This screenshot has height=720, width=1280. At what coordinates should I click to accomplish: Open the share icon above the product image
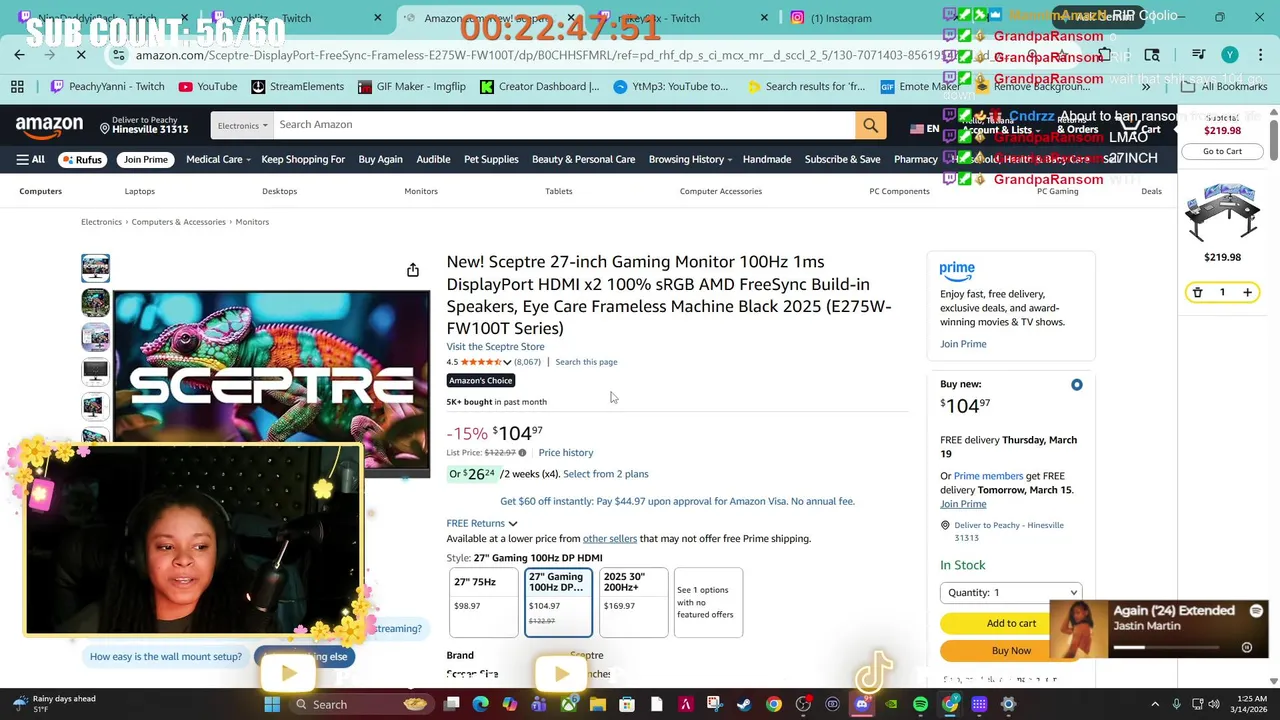[x=413, y=270]
